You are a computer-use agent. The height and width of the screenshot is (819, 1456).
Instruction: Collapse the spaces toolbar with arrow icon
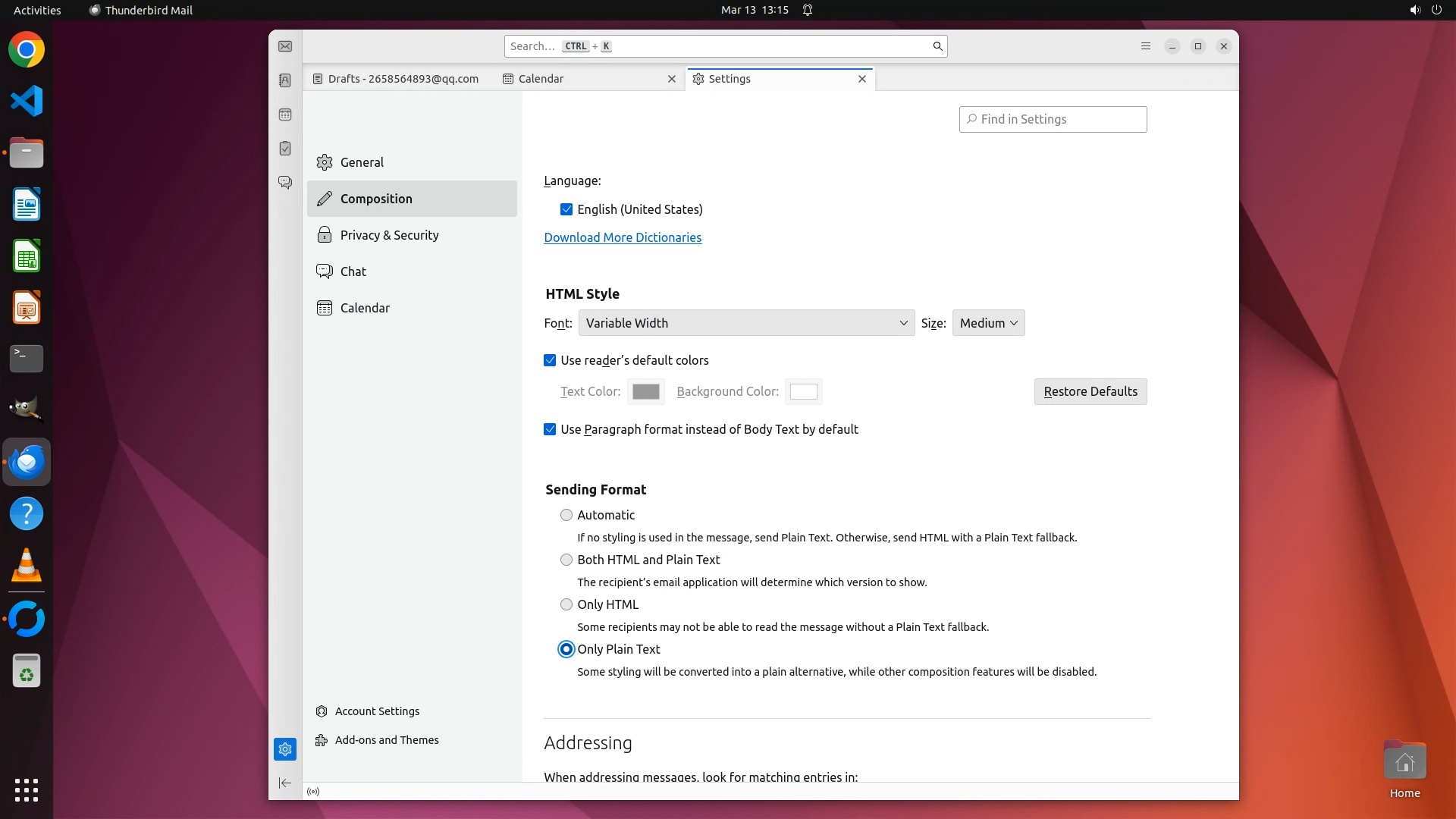tap(285, 783)
